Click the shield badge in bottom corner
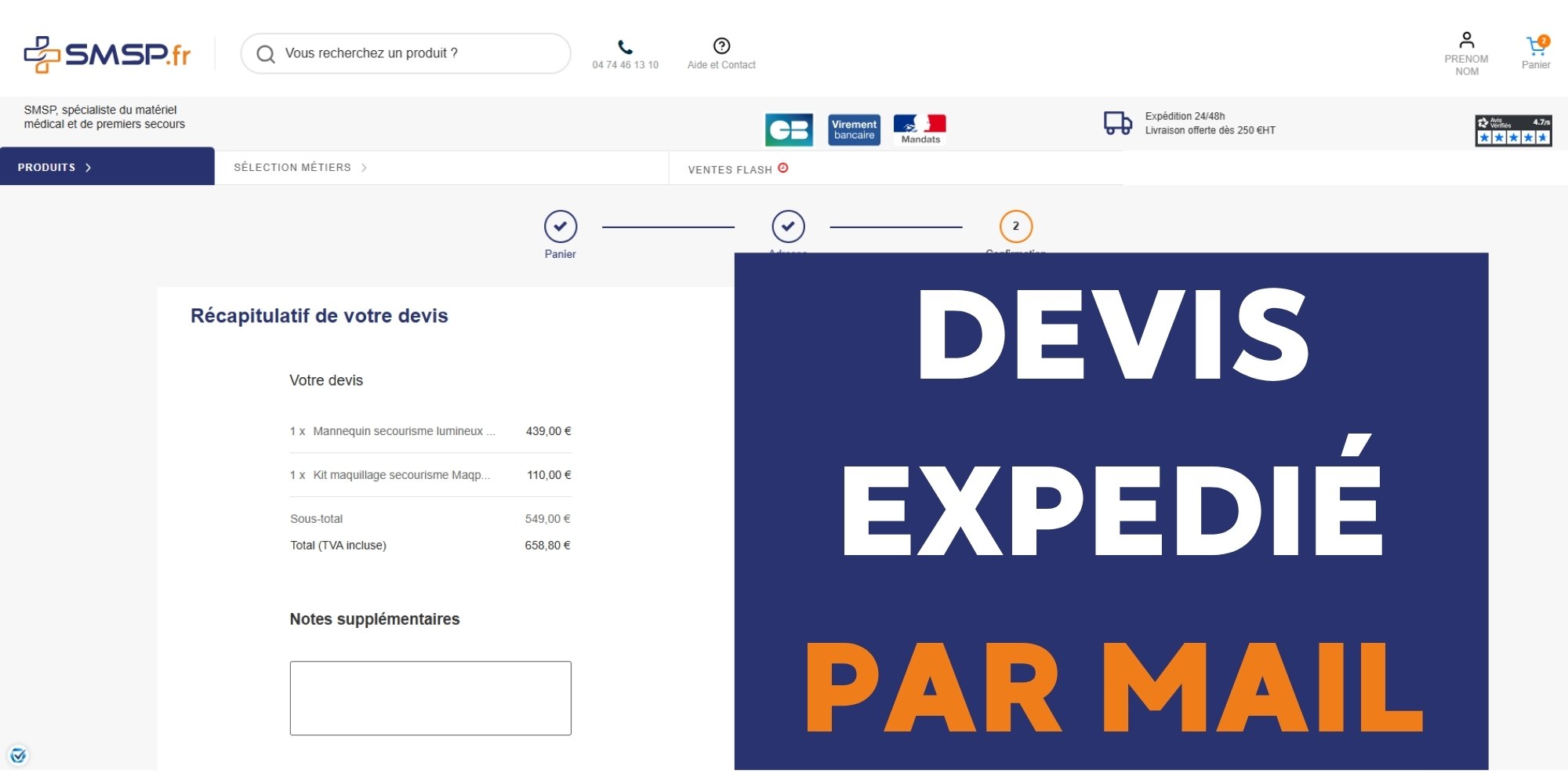 [x=18, y=755]
